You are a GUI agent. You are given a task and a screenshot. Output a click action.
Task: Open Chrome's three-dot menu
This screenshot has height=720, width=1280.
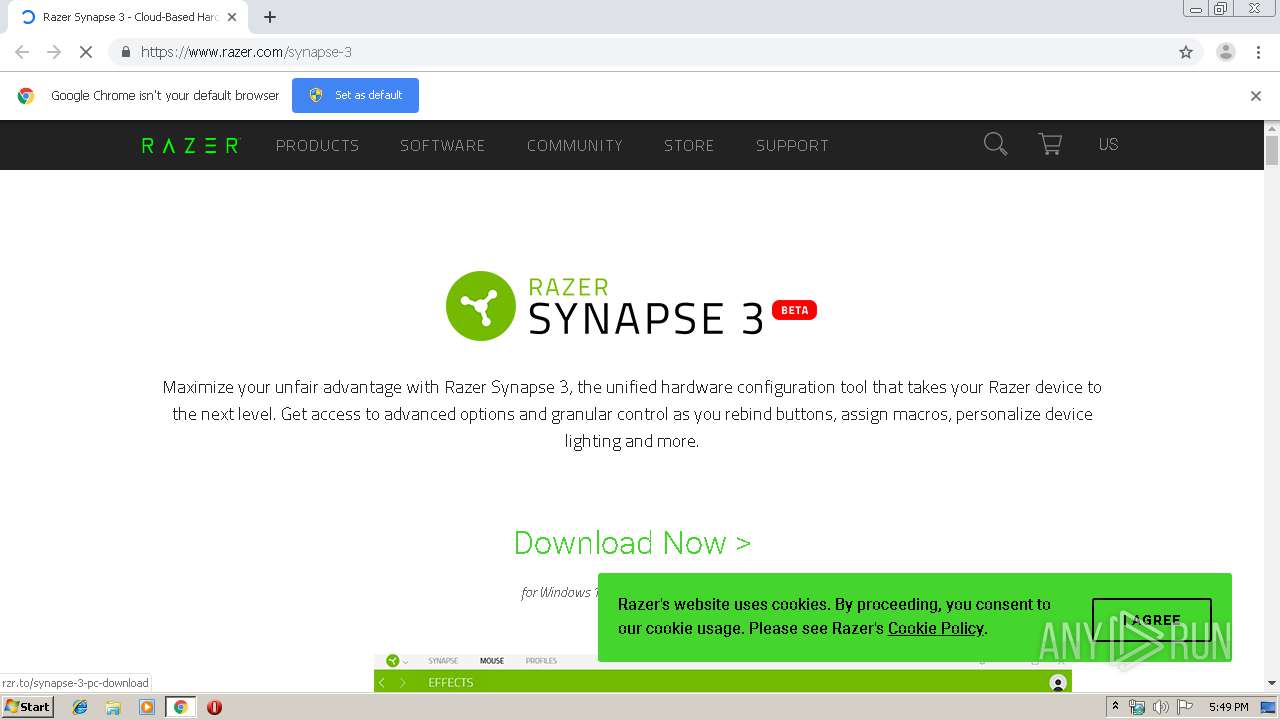coord(1259,52)
